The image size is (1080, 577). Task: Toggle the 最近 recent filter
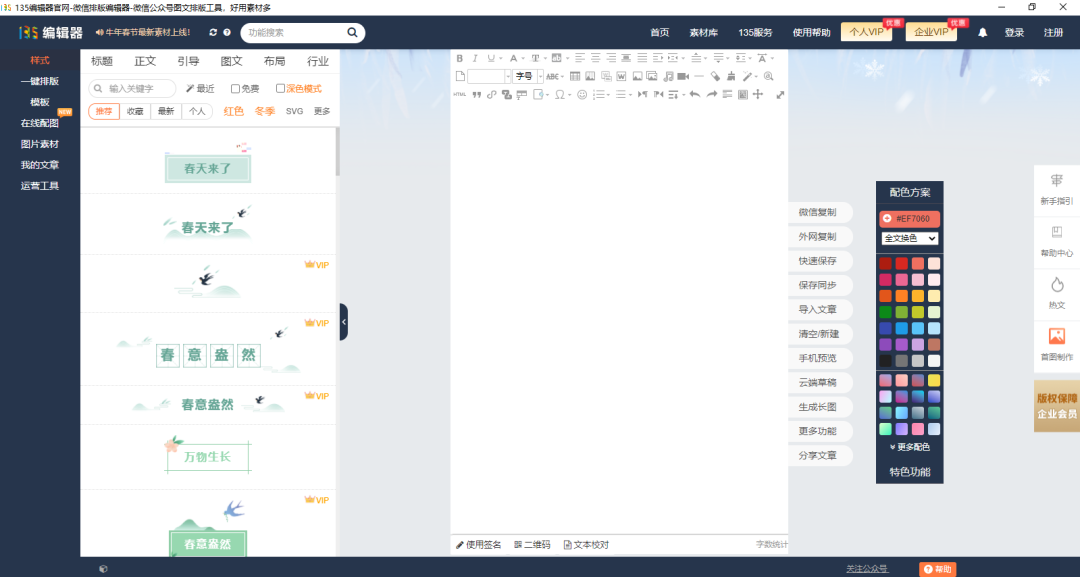[200, 88]
